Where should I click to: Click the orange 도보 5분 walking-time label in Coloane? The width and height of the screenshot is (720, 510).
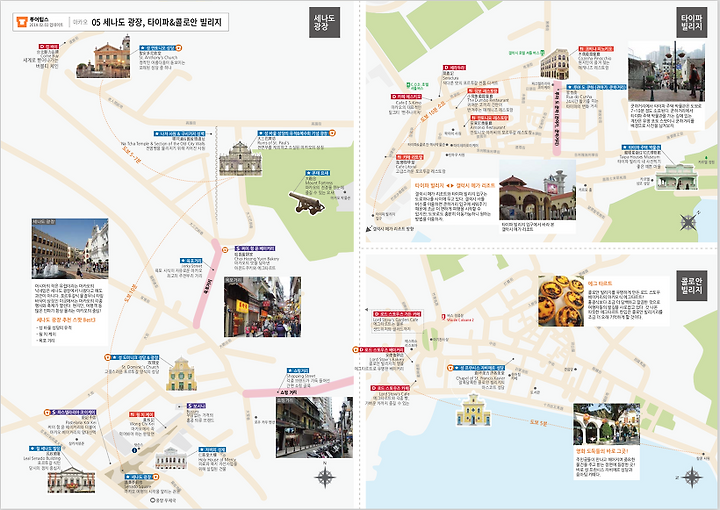coord(539,422)
